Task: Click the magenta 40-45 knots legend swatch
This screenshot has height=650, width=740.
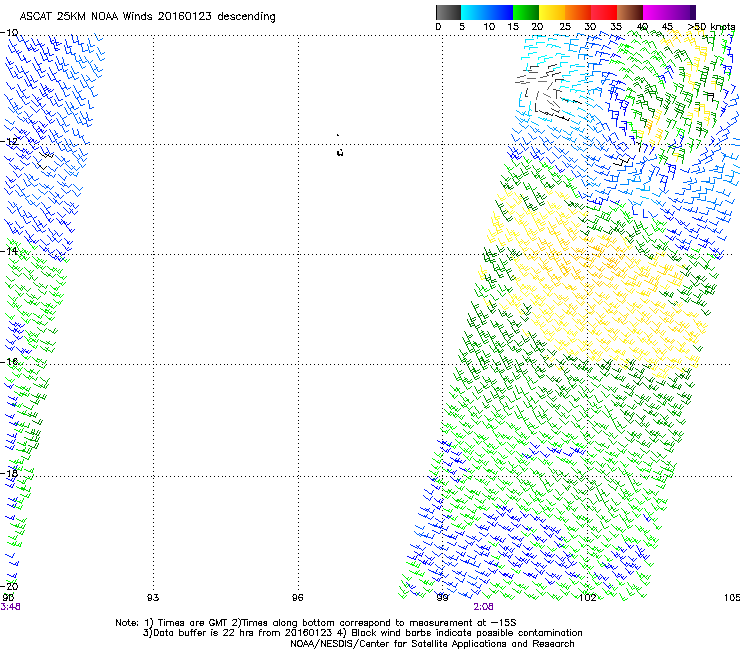Action: [x=656, y=12]
